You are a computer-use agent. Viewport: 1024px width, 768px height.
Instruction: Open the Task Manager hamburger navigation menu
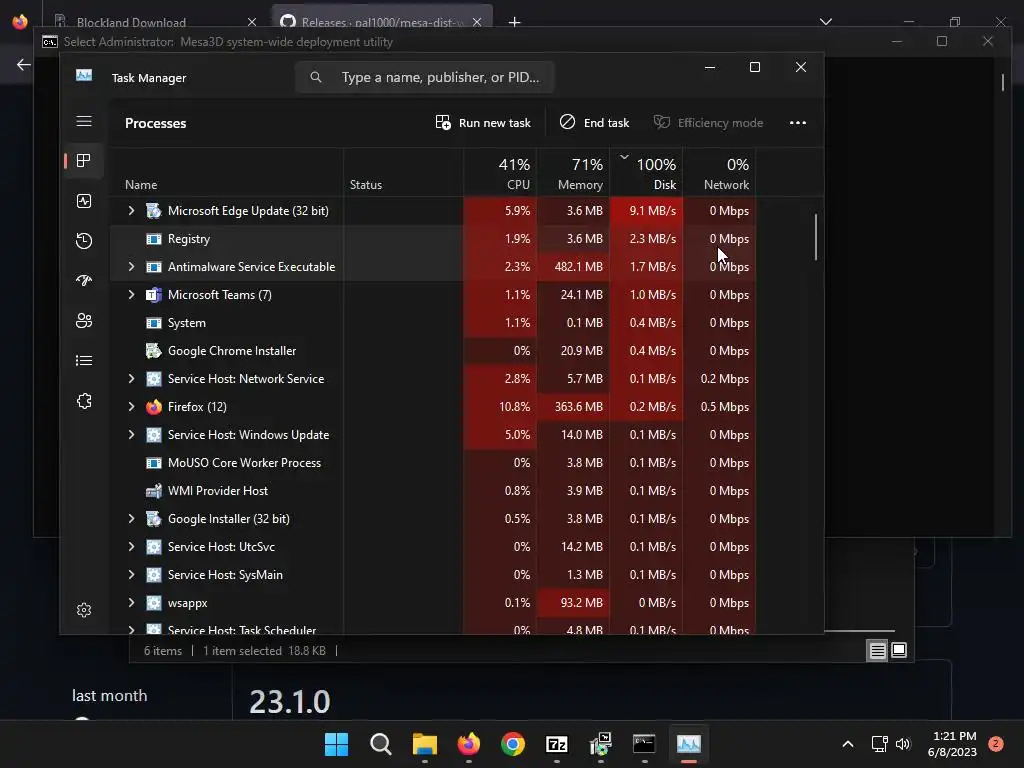(84, 121)
